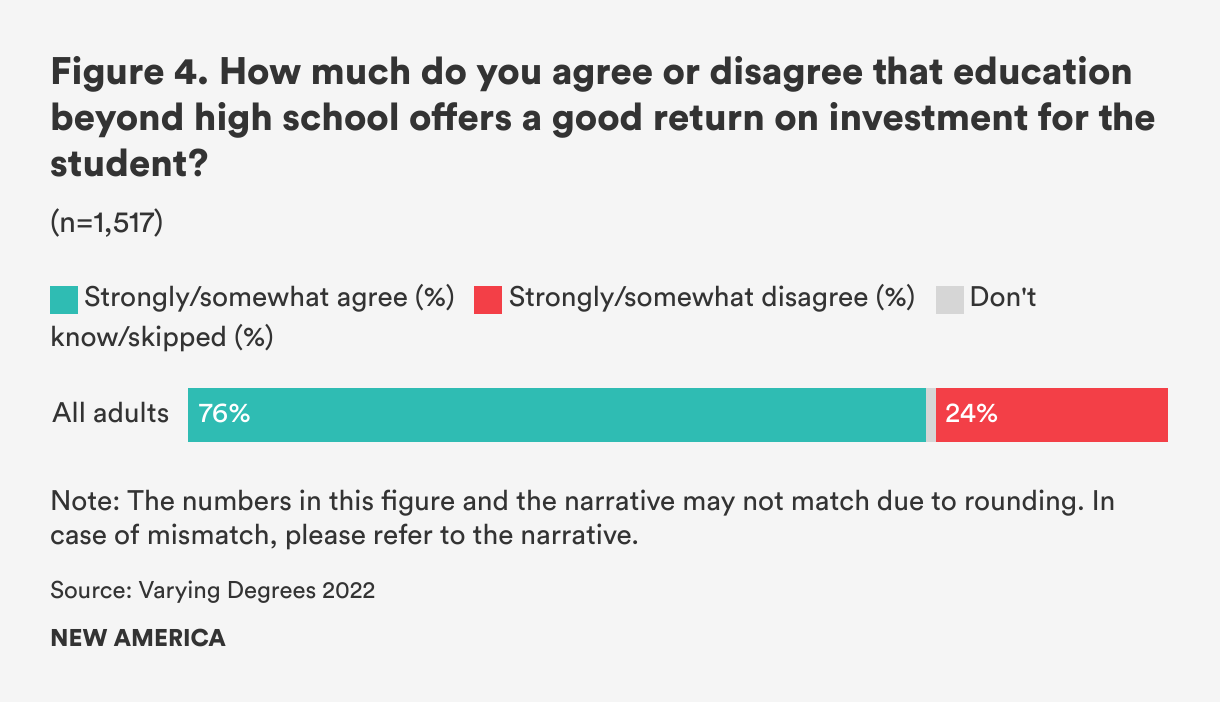Click the middle of the teal bar

click(x=556, y=414)
